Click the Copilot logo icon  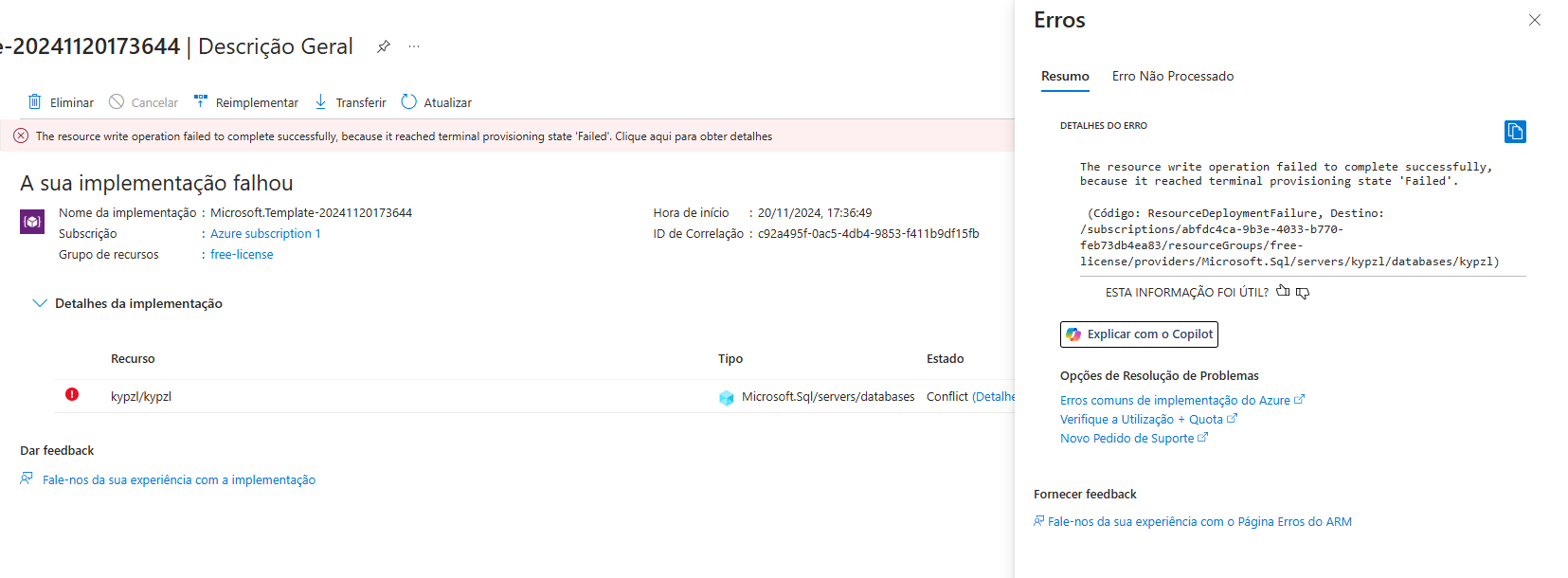point(1073,334)
